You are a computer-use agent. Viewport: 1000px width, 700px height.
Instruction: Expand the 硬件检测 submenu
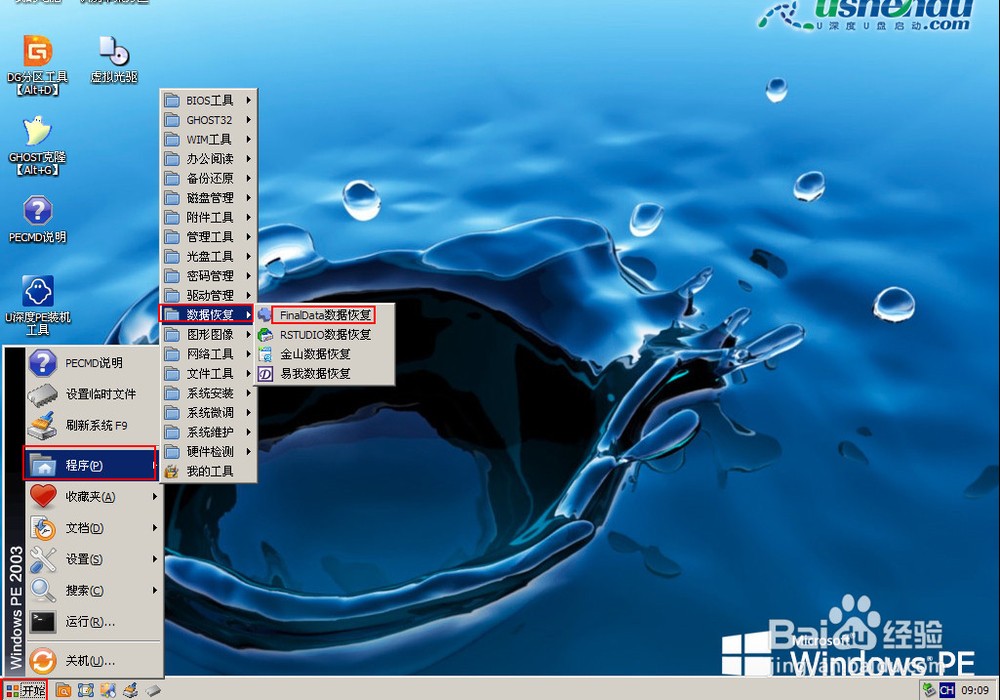click(x=211, y=451)
